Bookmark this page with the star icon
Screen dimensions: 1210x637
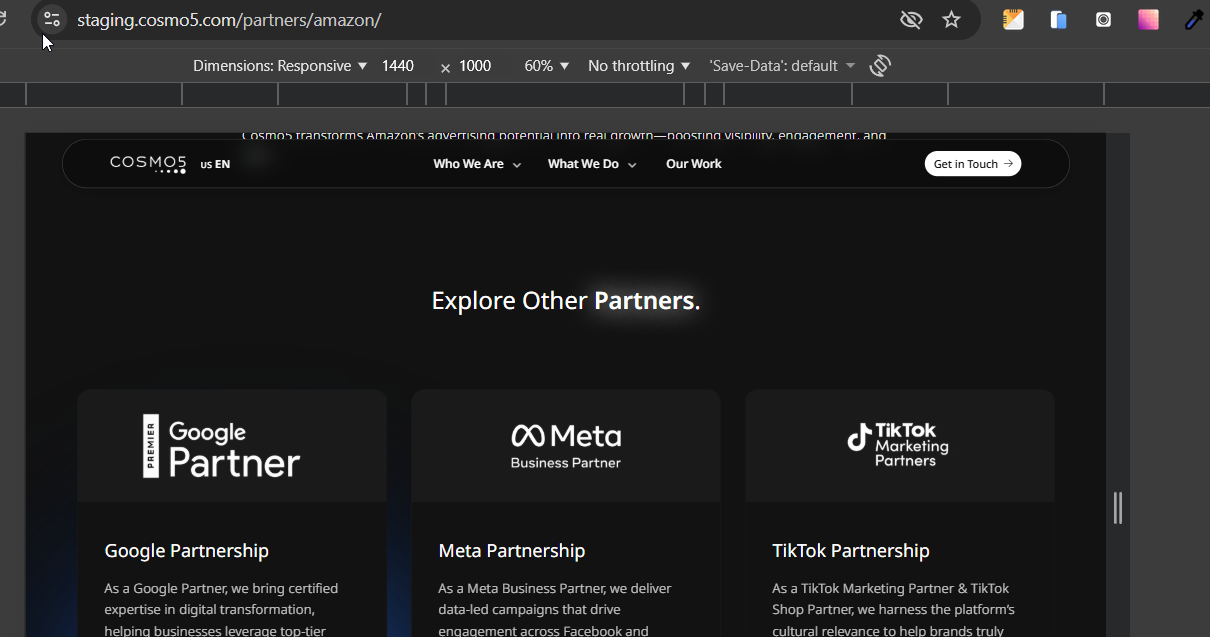tap(951, 20)
